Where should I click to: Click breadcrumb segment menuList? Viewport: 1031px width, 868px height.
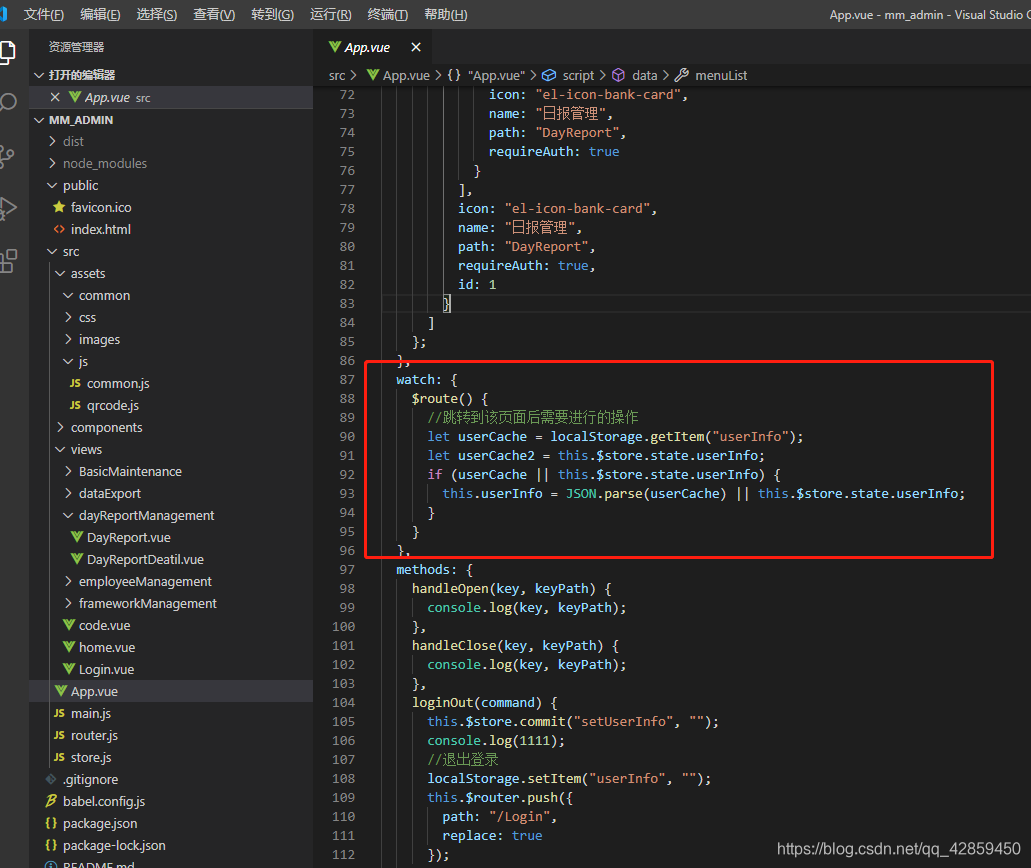point(721,76)
